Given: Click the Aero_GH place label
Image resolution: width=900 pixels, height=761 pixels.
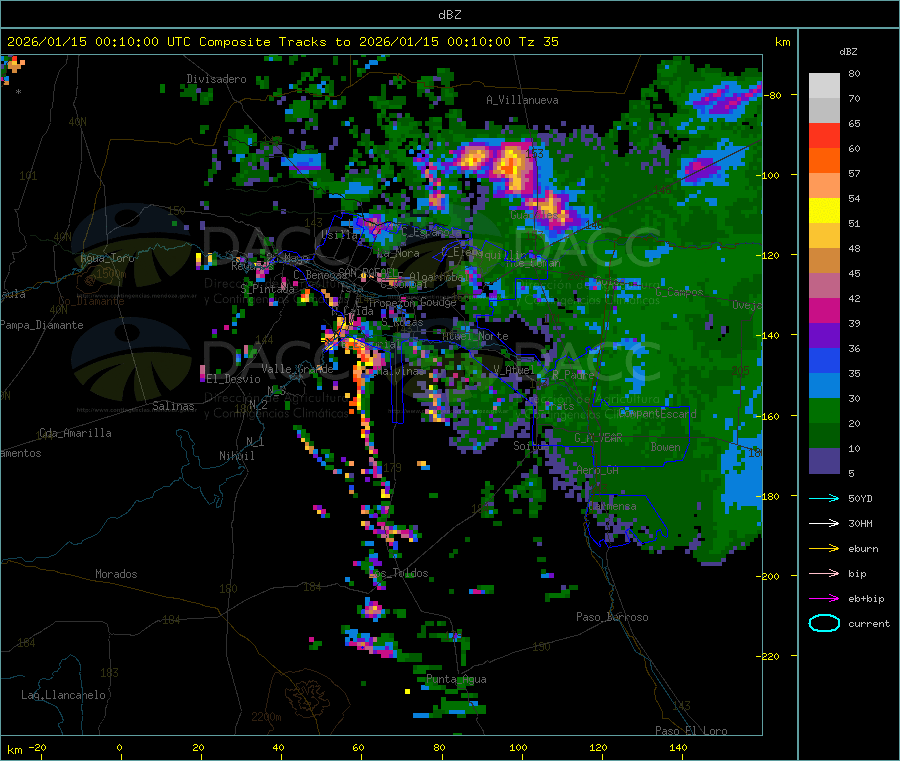Looking at the screenshot, I should coord(597,470).
